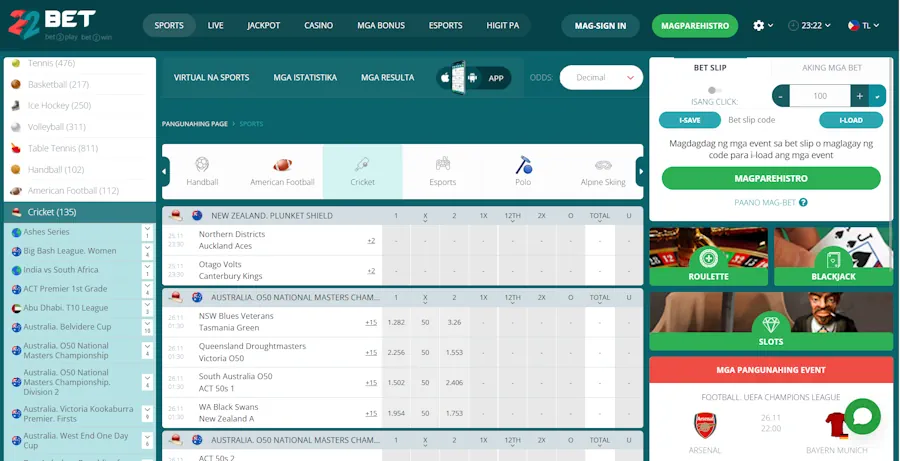Open the Esports top menu item
Image resolution: width=900 pixels, height=461 pixels.
point(445,26)
